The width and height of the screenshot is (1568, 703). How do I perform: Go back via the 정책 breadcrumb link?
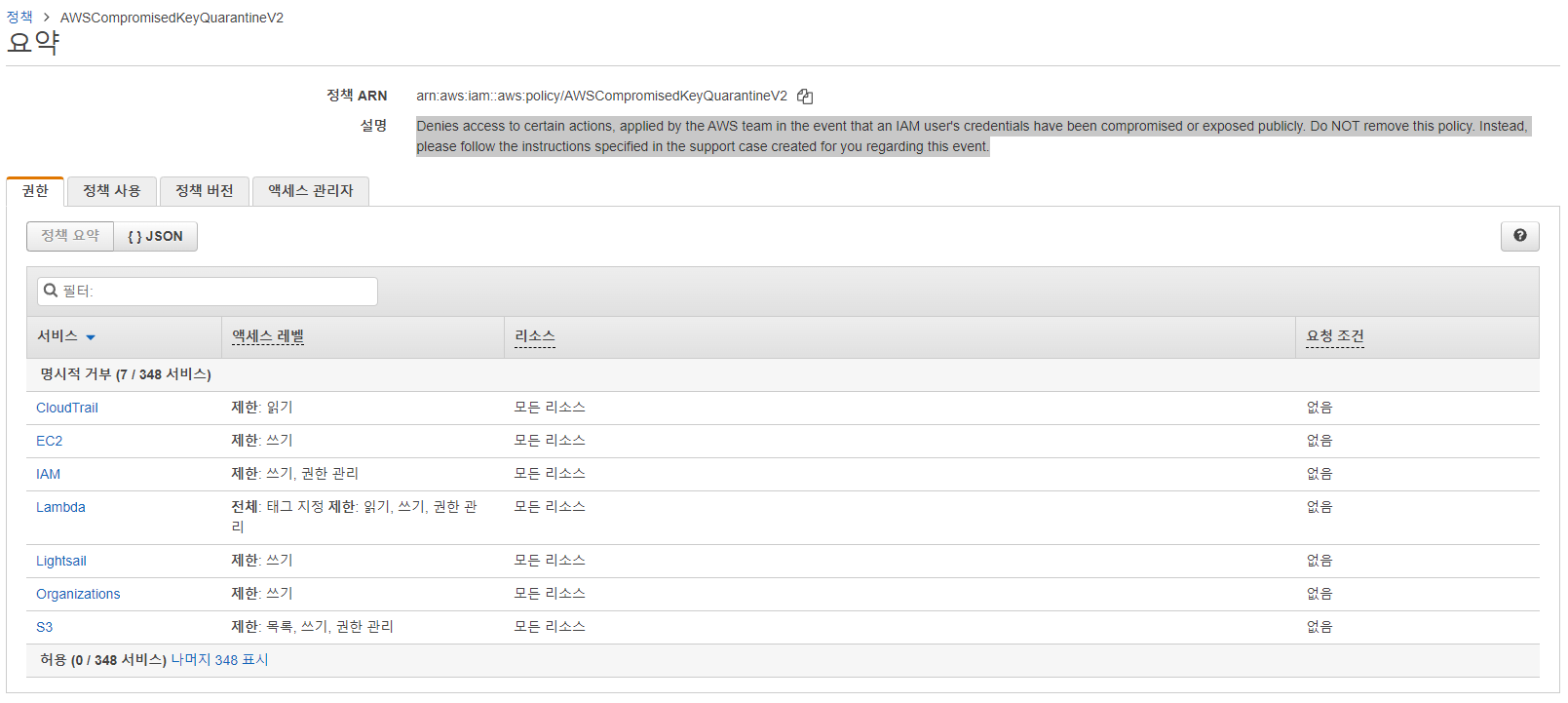coord(19,18)
